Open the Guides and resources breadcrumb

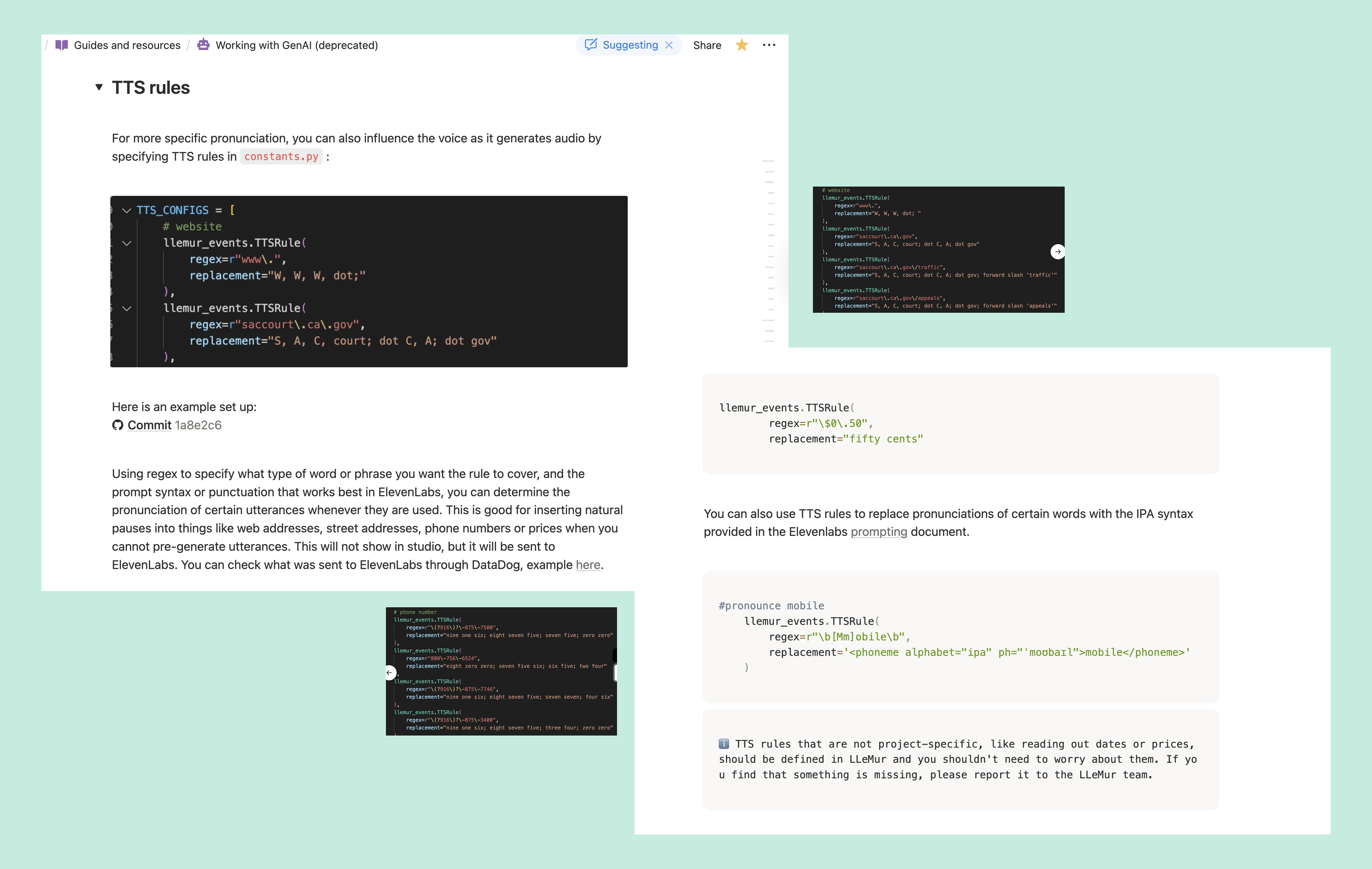(x=127, y=45)
